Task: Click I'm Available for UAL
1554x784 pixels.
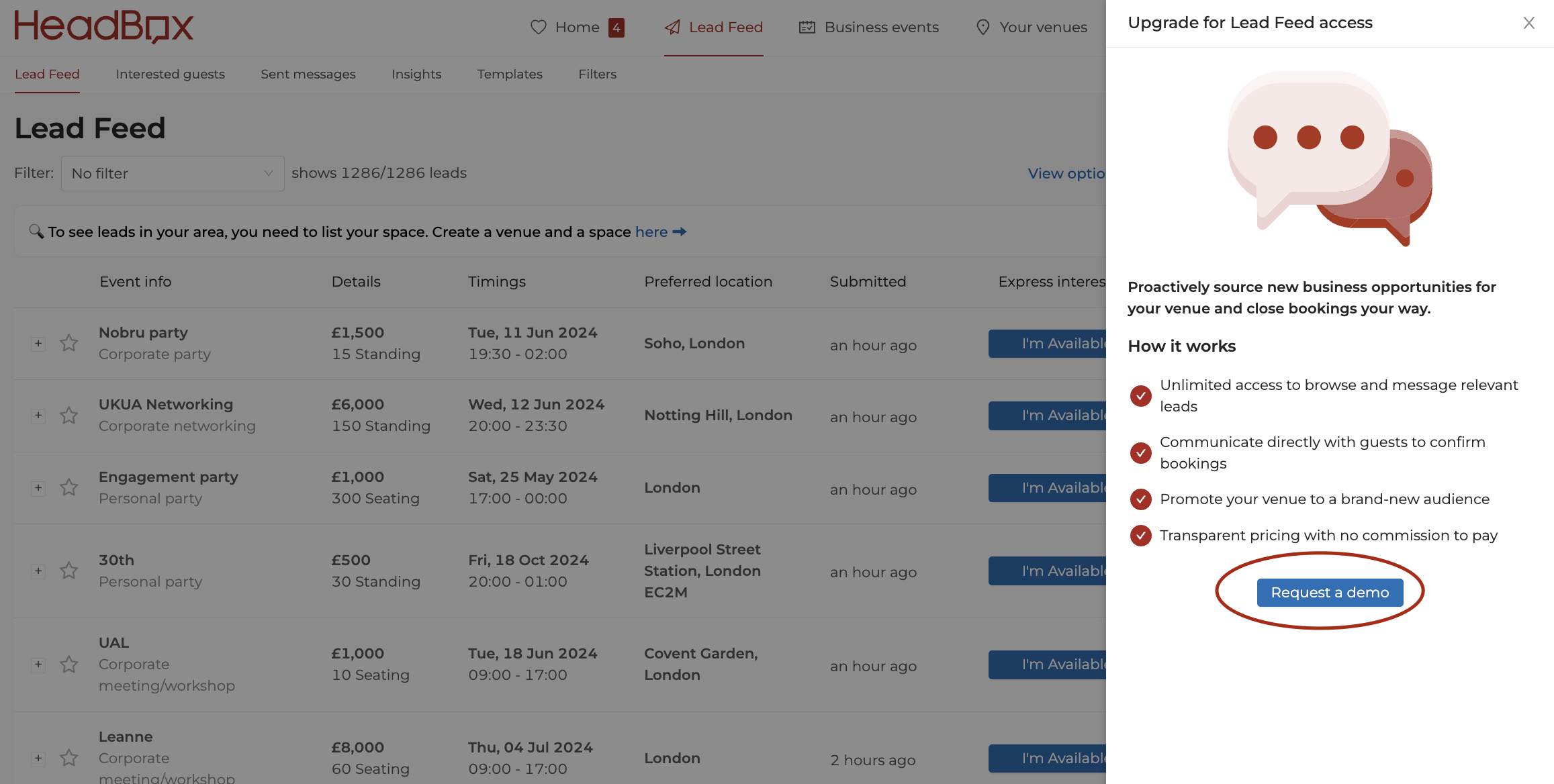Action: (x=1047, y=665)
